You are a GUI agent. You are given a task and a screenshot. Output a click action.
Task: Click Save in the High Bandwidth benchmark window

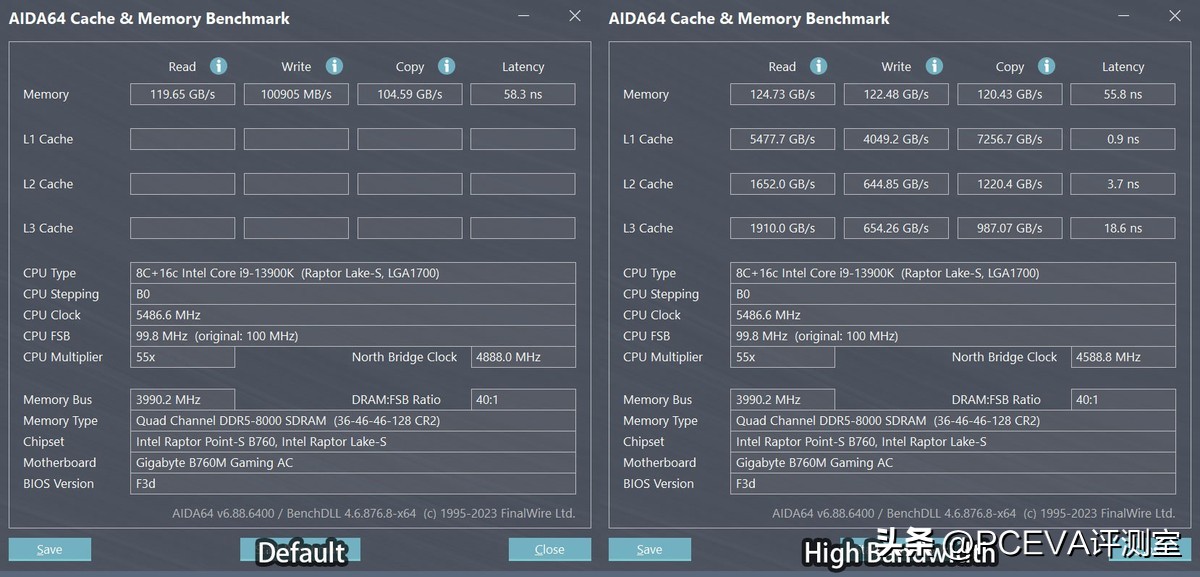pos(649,549)
